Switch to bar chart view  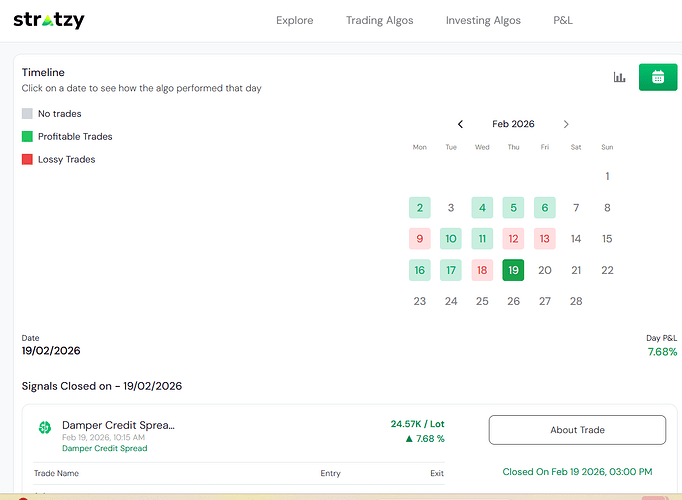tap(619, 77)
